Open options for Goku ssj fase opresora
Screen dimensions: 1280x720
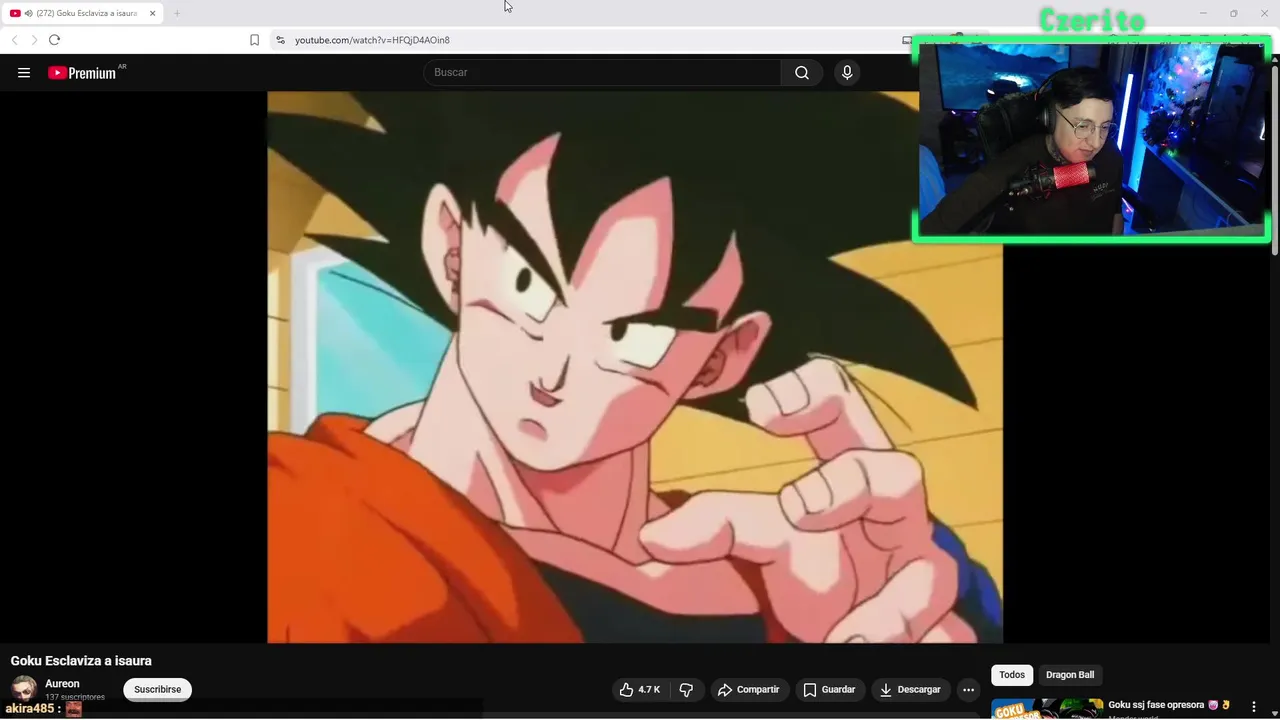click(1254, 707)
